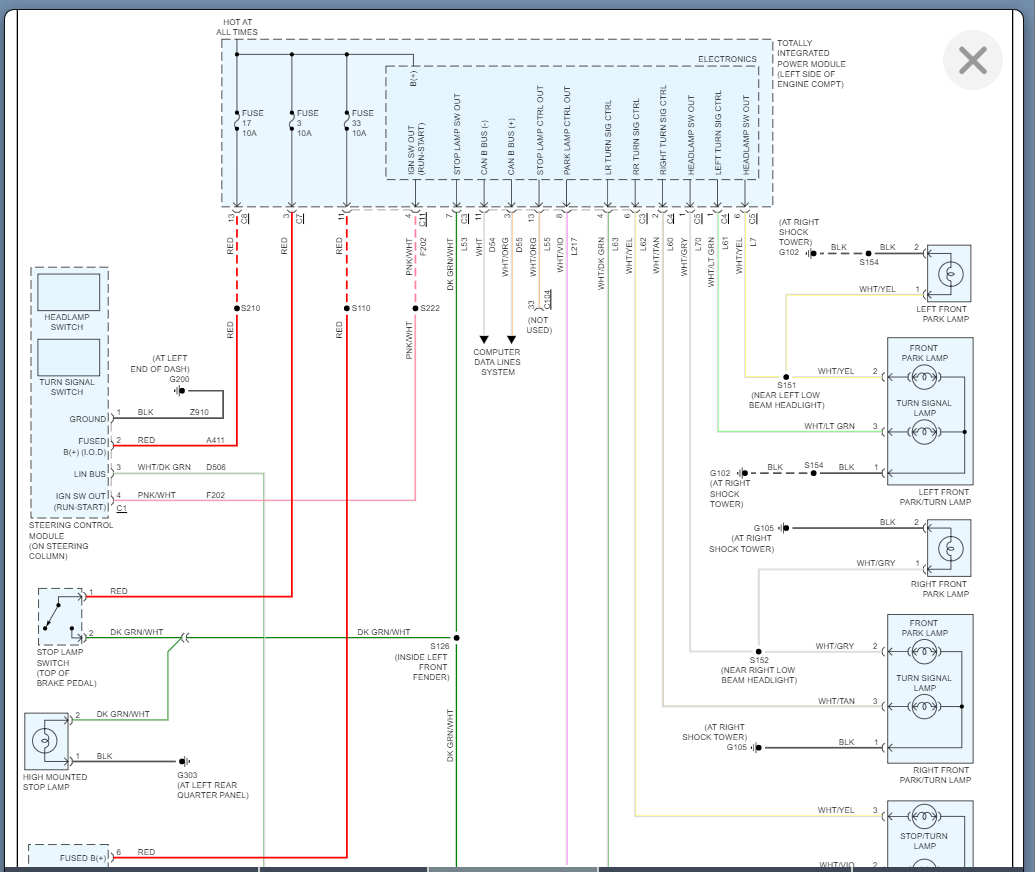Image resolution: width=1035 pixels, height=872 pixels.
Task: Click the G200 ground symbol
Action: pos(180,391)
